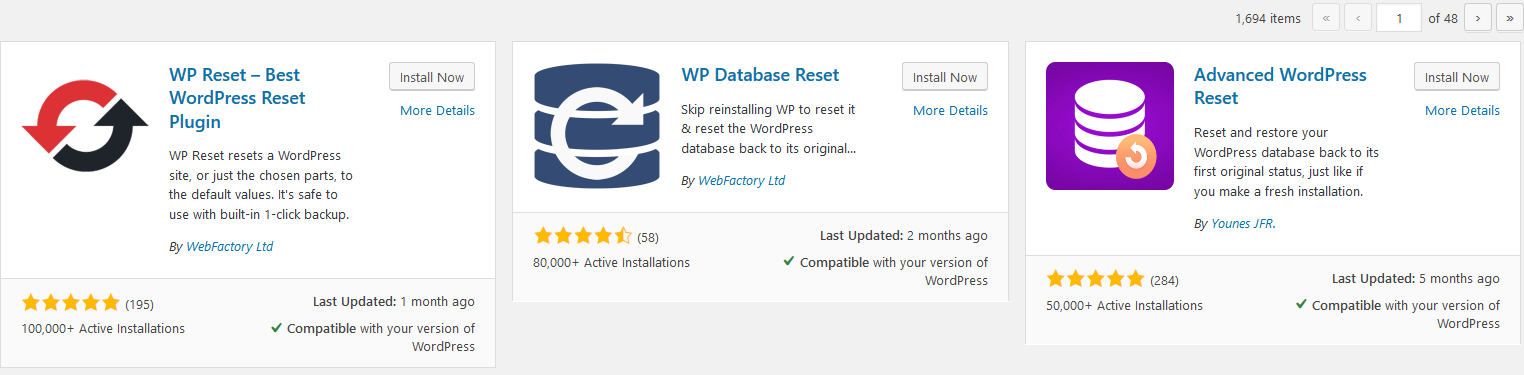Click 'Last Updated: 1 month ago' text

pos(394,301)
